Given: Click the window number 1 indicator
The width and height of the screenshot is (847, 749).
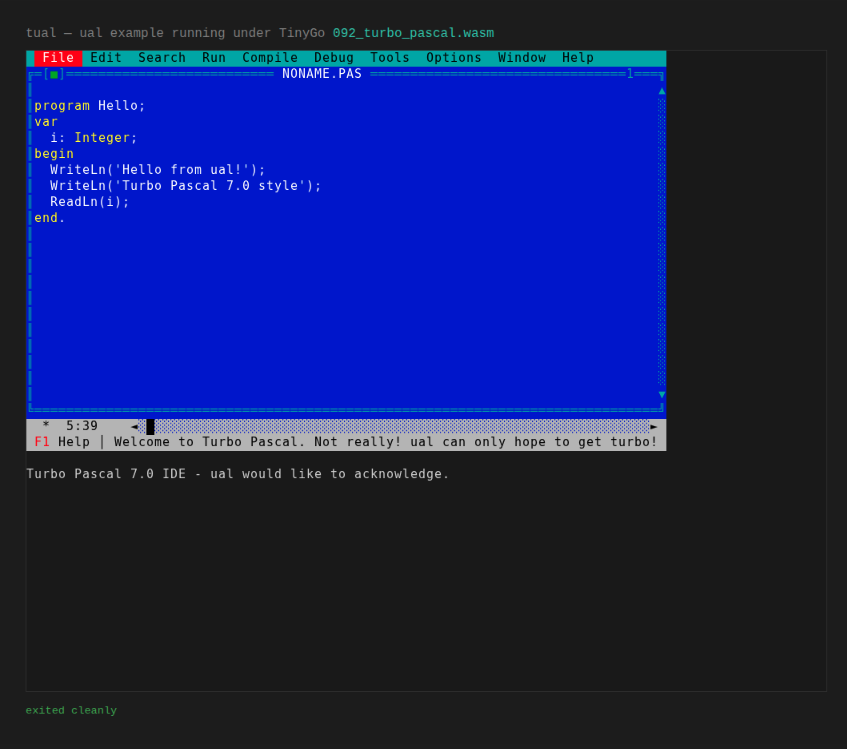Looking at the screenshot, I should [x=630, y=73].
